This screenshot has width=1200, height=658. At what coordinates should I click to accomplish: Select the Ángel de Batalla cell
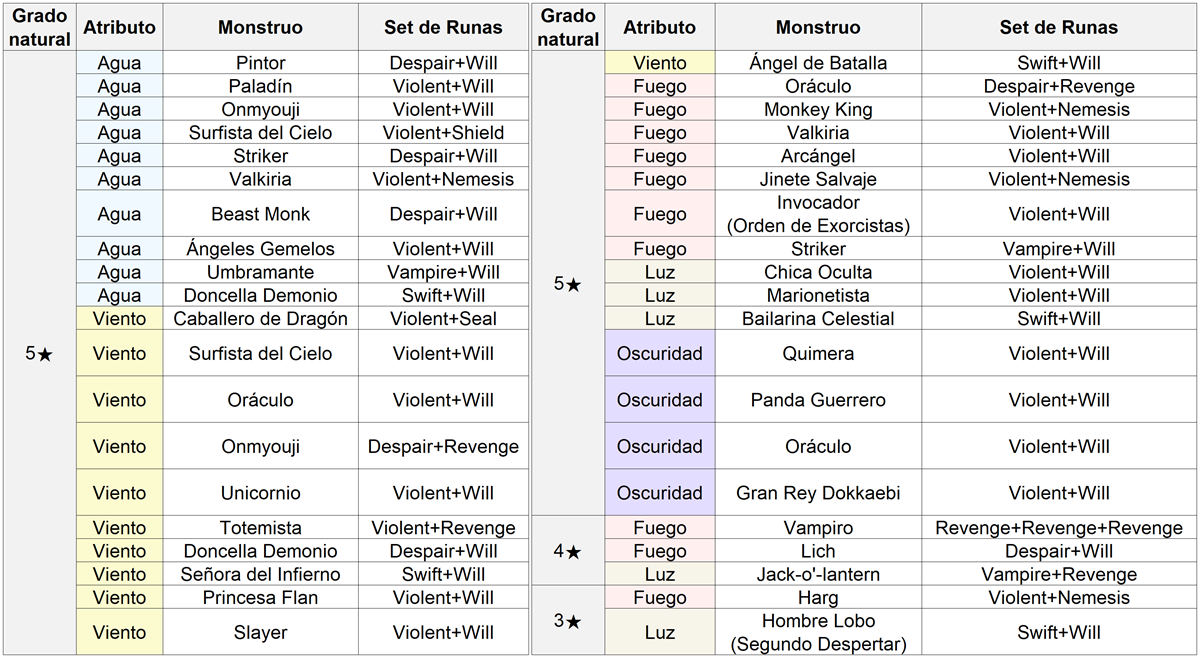[x=818, y=63]
